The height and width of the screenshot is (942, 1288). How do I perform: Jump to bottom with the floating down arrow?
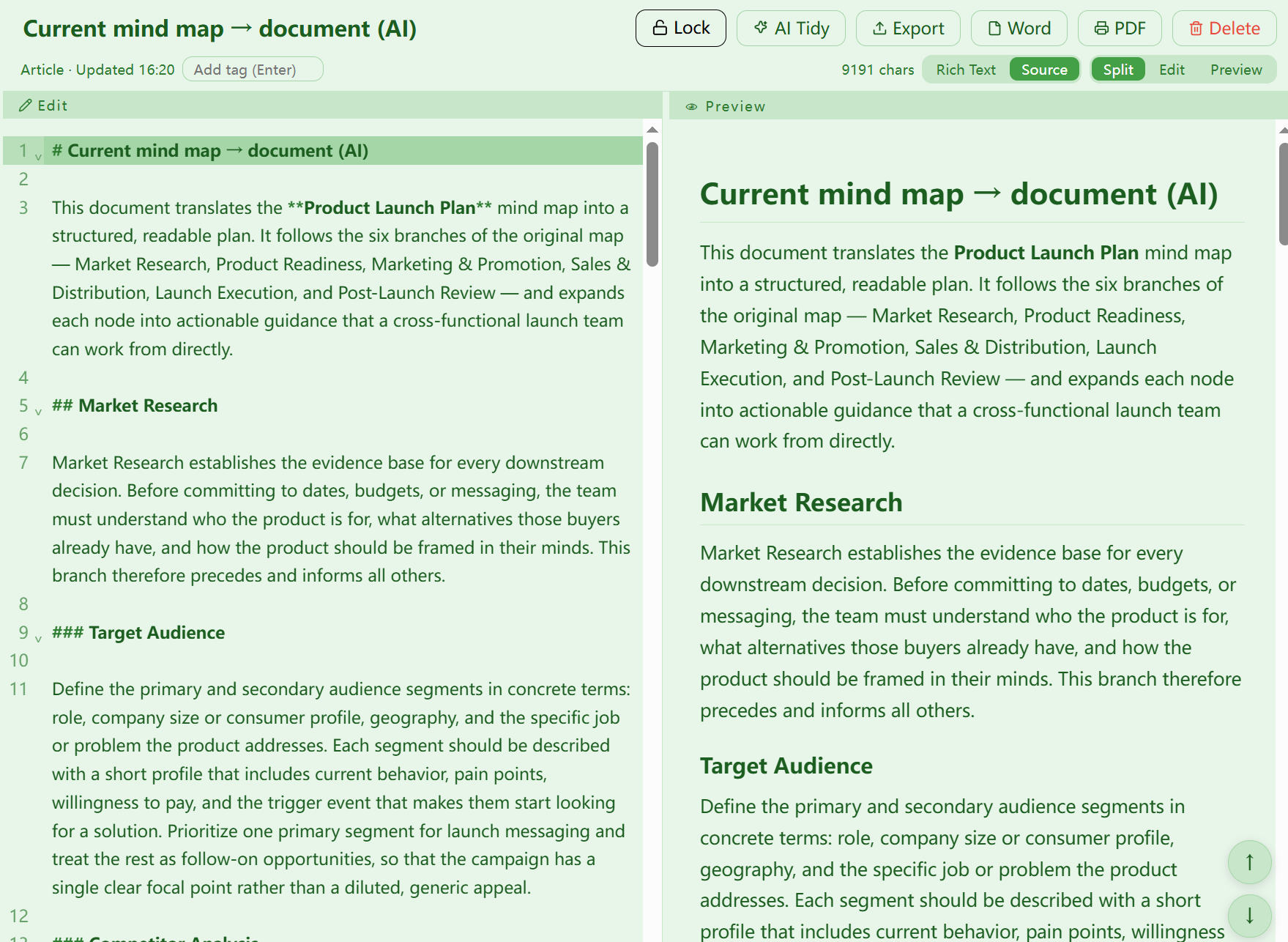click(1249, 916)
